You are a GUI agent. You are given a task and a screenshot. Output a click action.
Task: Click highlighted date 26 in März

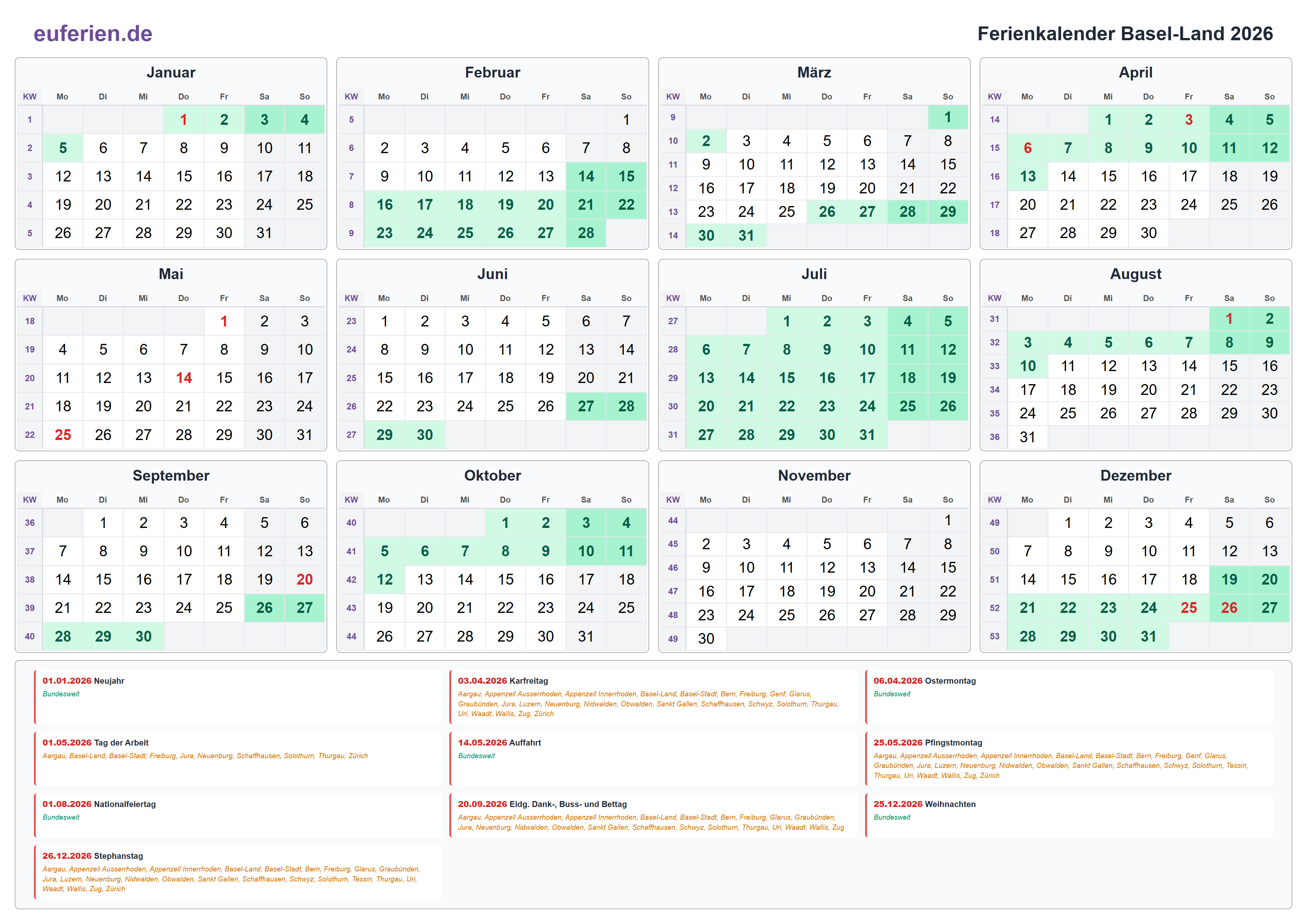(x=826, y=212)
